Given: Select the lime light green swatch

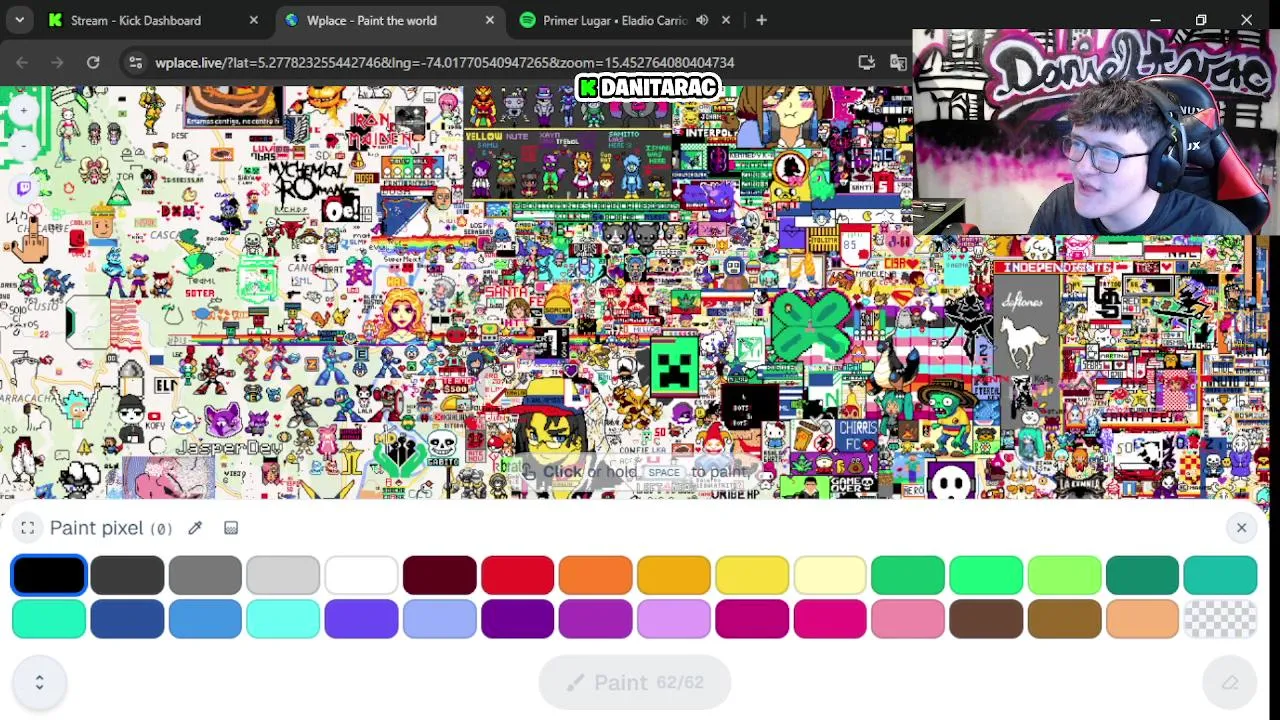Looking at the screenshot, I should 1064,575.
